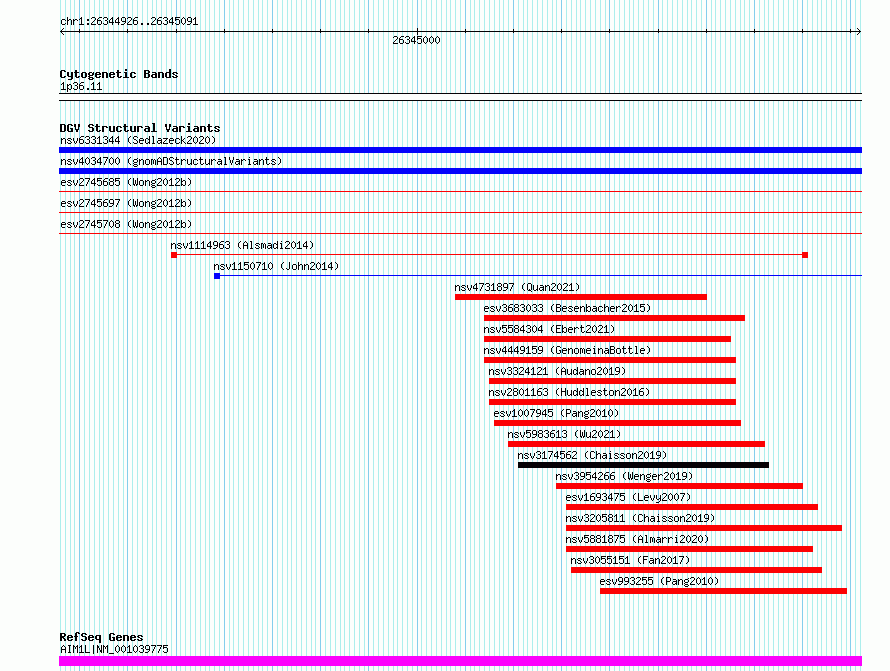Open nsv3055151 (Fan2017) label
The height and width of the screenshot is (671, 890).
(630, 560)
